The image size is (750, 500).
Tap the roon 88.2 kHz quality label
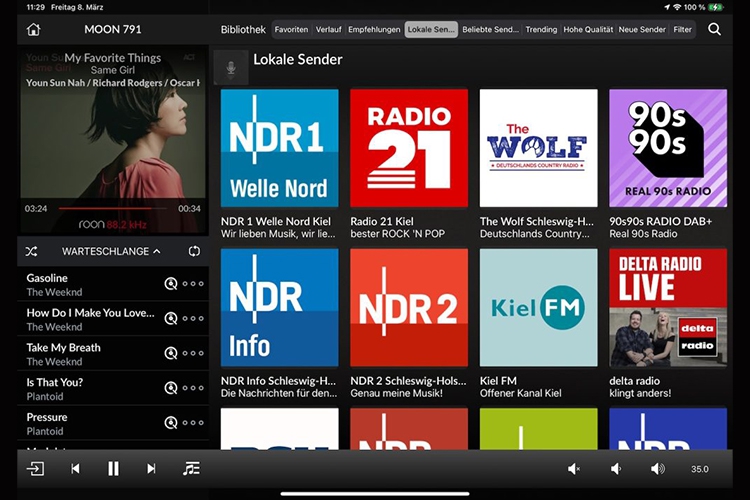click(112, 224)
